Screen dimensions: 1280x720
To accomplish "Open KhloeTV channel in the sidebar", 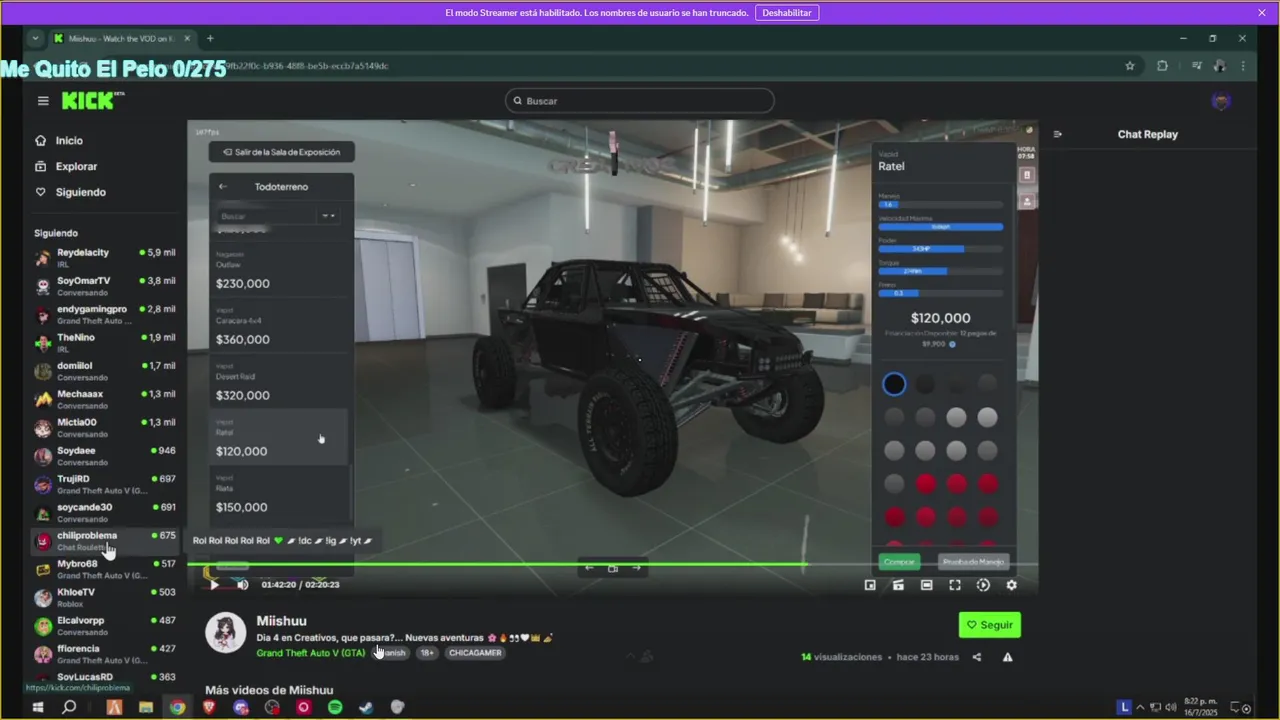I will tap(104, 597).
